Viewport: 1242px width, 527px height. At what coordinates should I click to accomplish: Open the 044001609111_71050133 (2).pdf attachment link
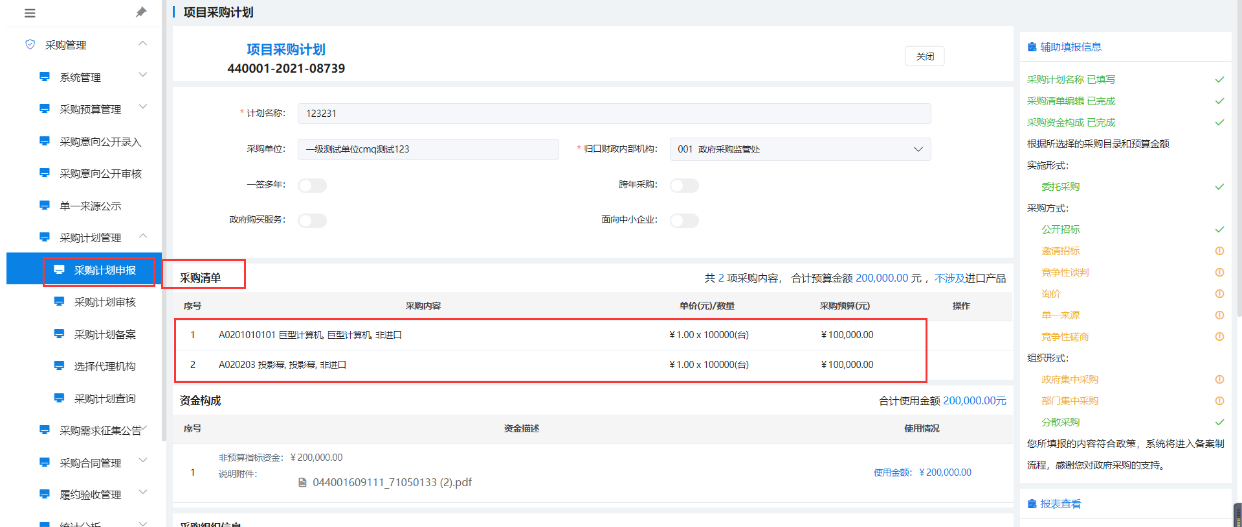(x=393, y=482)
